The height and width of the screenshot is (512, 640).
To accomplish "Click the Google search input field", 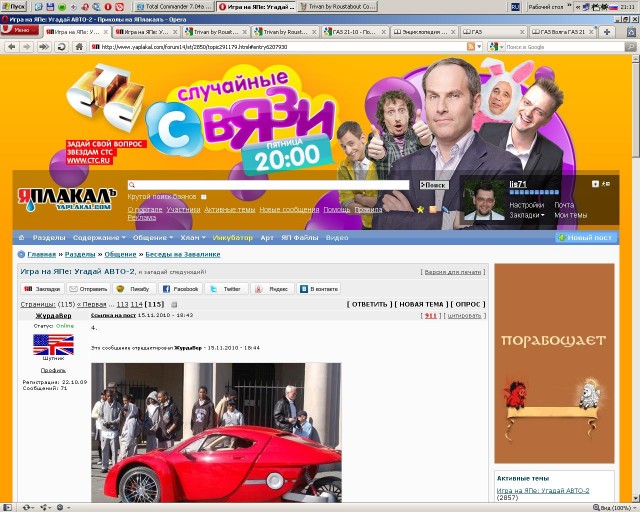I will pyautogui.click(x=564, y=47).
